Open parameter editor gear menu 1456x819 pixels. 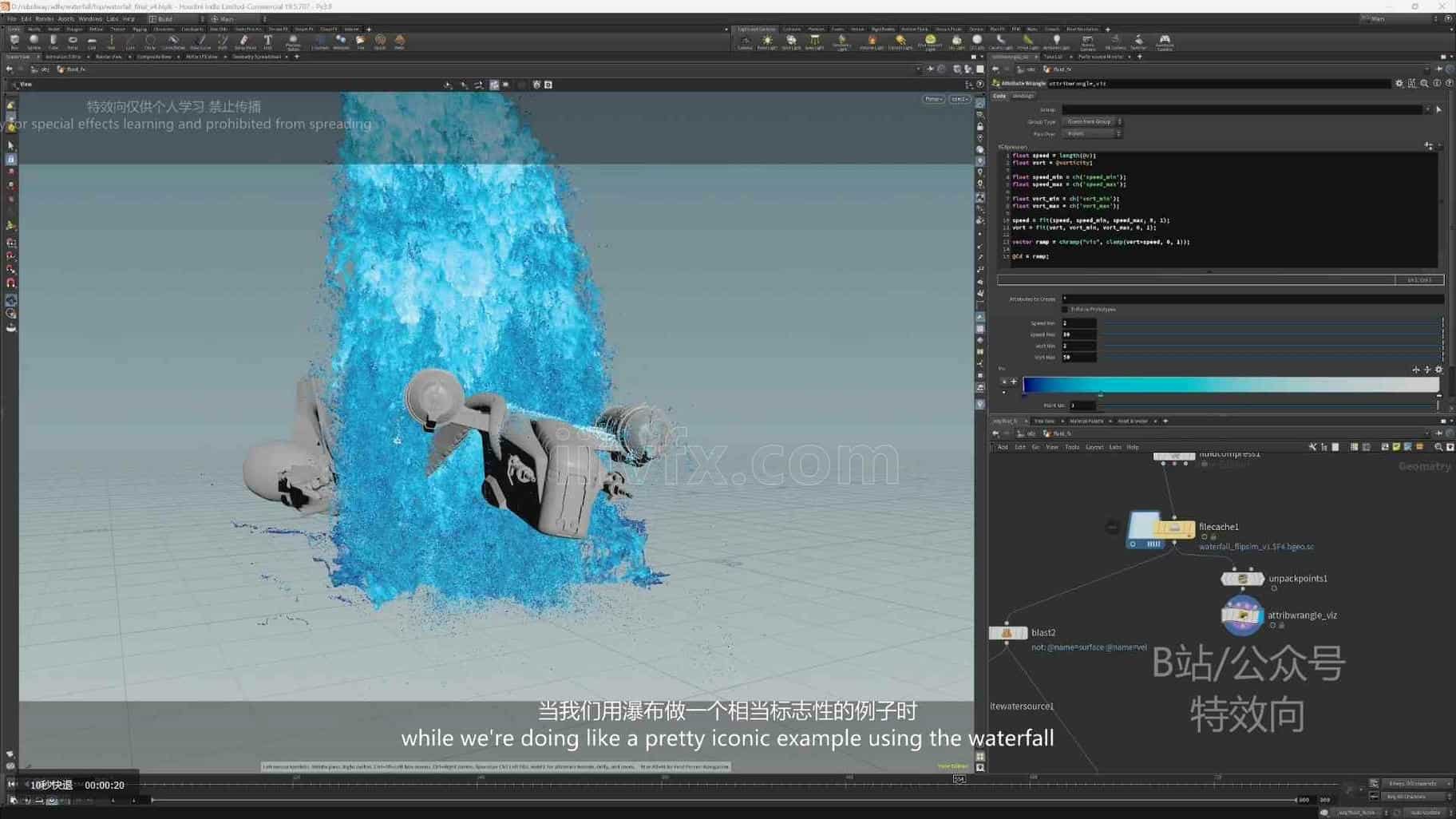click(x=1399, y=83)
